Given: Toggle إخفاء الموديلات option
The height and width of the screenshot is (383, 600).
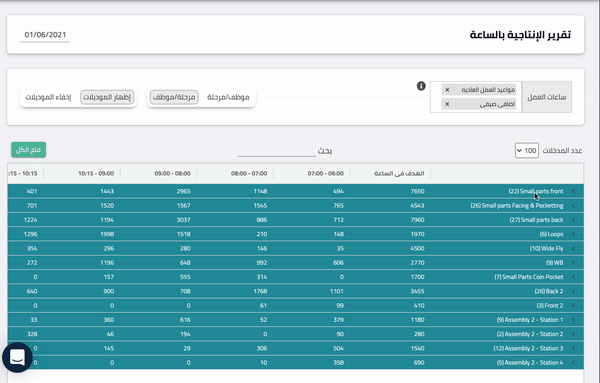Looking at the screenshot, I should coord(48,97).
